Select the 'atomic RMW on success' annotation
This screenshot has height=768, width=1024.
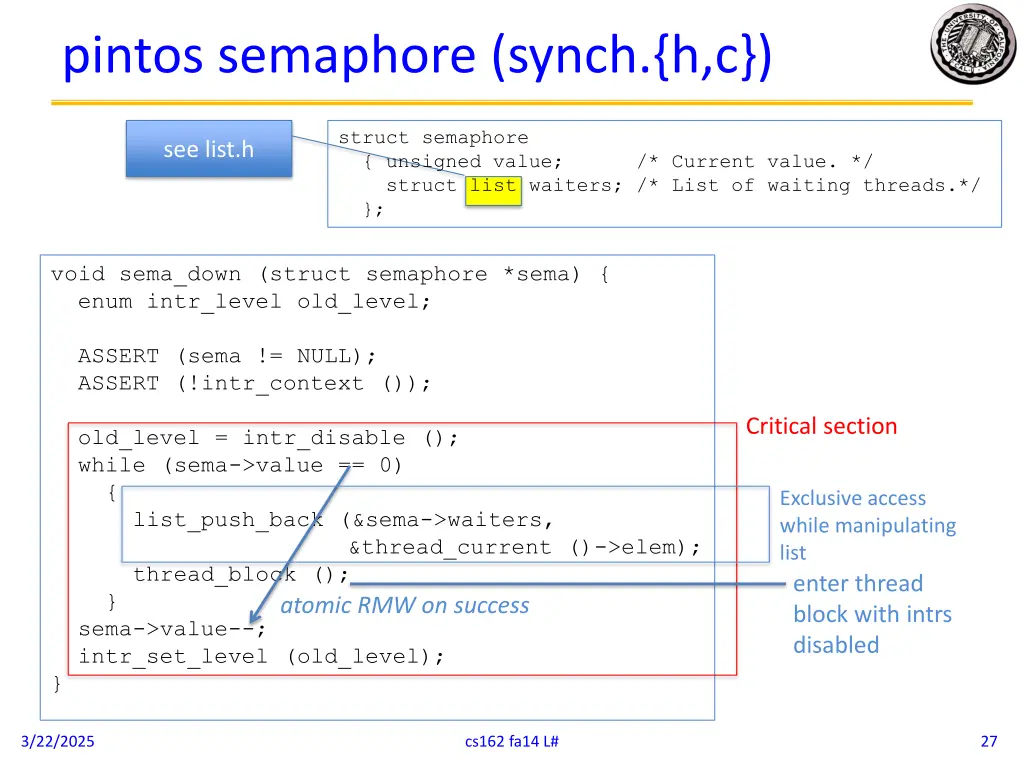click(x=404, y=605)
